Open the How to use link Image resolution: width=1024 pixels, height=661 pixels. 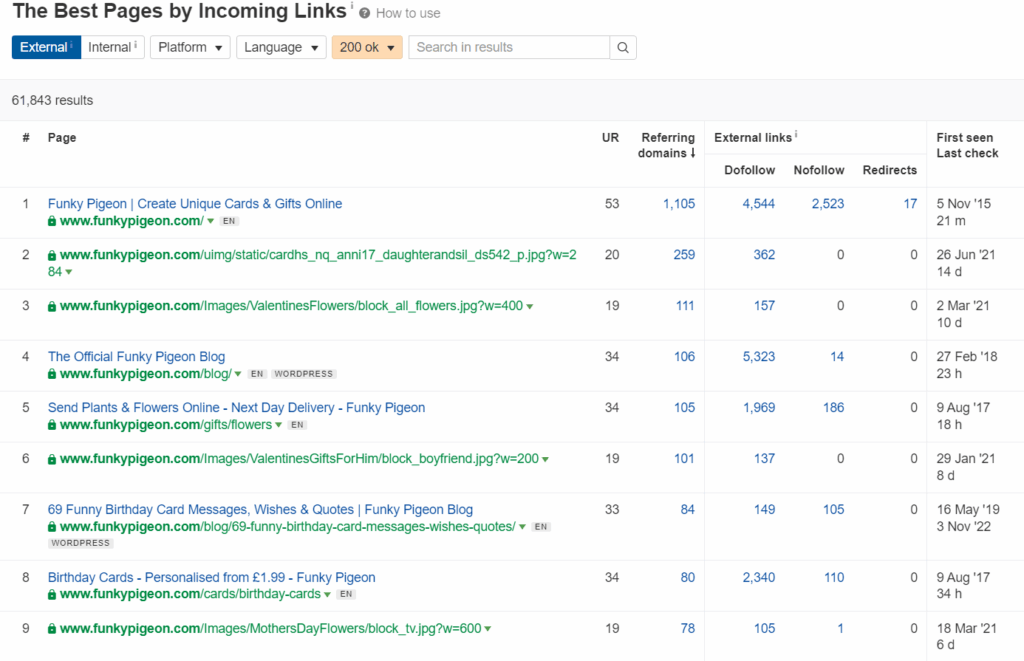tap(408, 14)
